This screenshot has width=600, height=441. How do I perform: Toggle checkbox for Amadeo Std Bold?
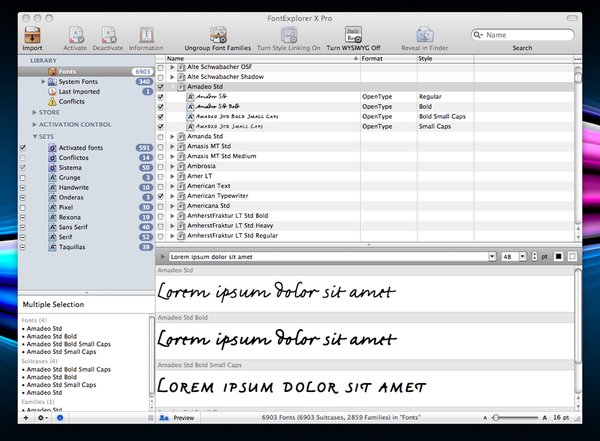(161, 107)
